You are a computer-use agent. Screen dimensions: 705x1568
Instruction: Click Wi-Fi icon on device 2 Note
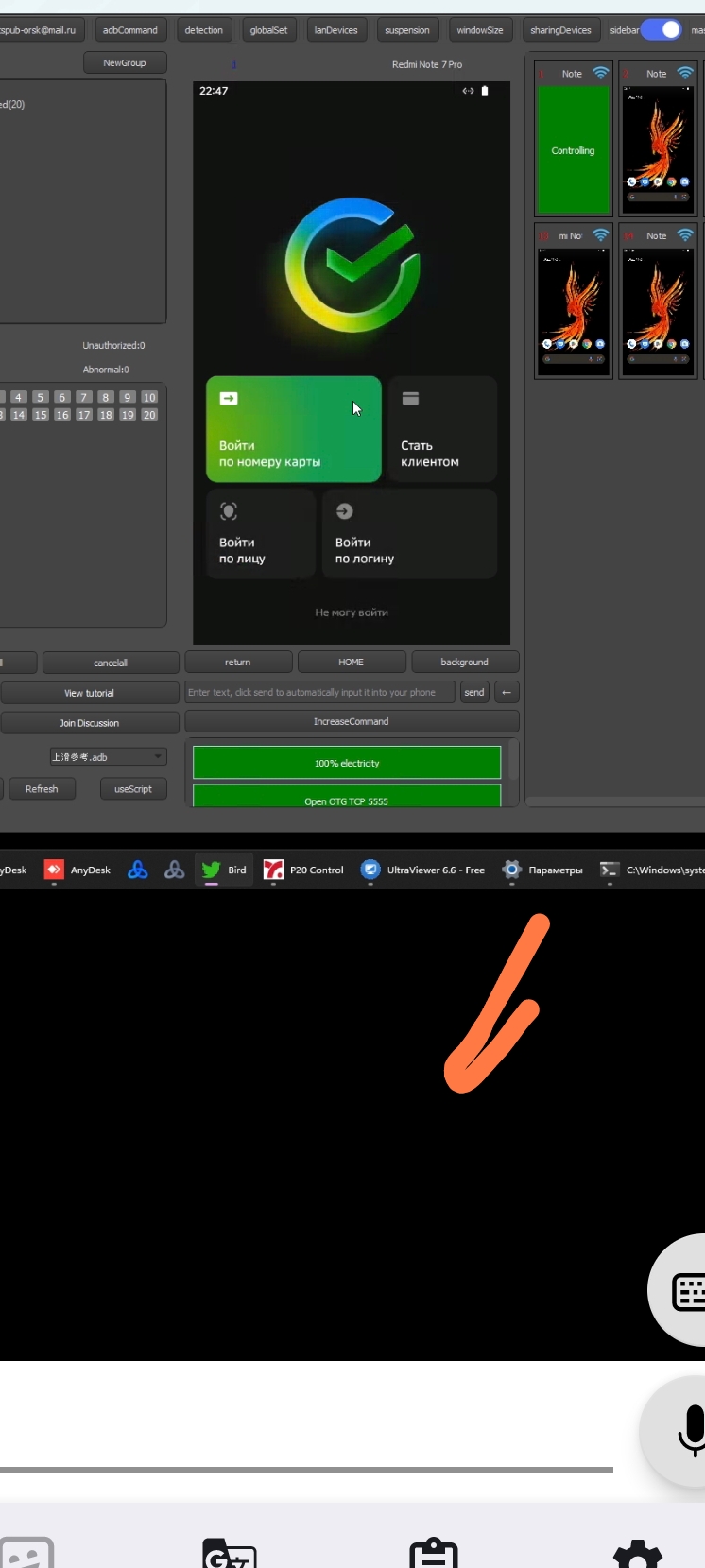pyautogui.click(x=685, y=73)
